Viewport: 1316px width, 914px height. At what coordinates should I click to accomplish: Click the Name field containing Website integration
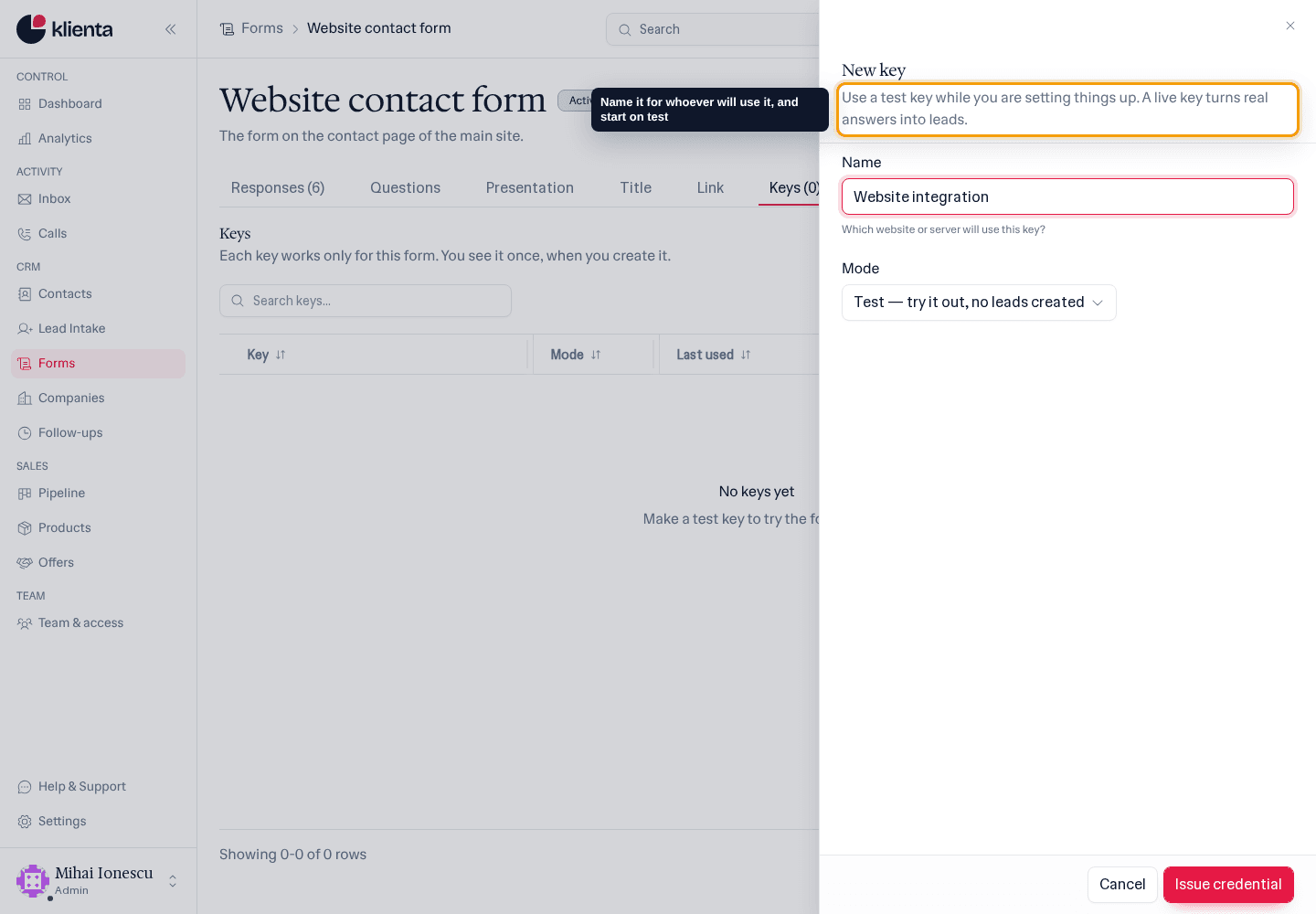pos(1067,197)
